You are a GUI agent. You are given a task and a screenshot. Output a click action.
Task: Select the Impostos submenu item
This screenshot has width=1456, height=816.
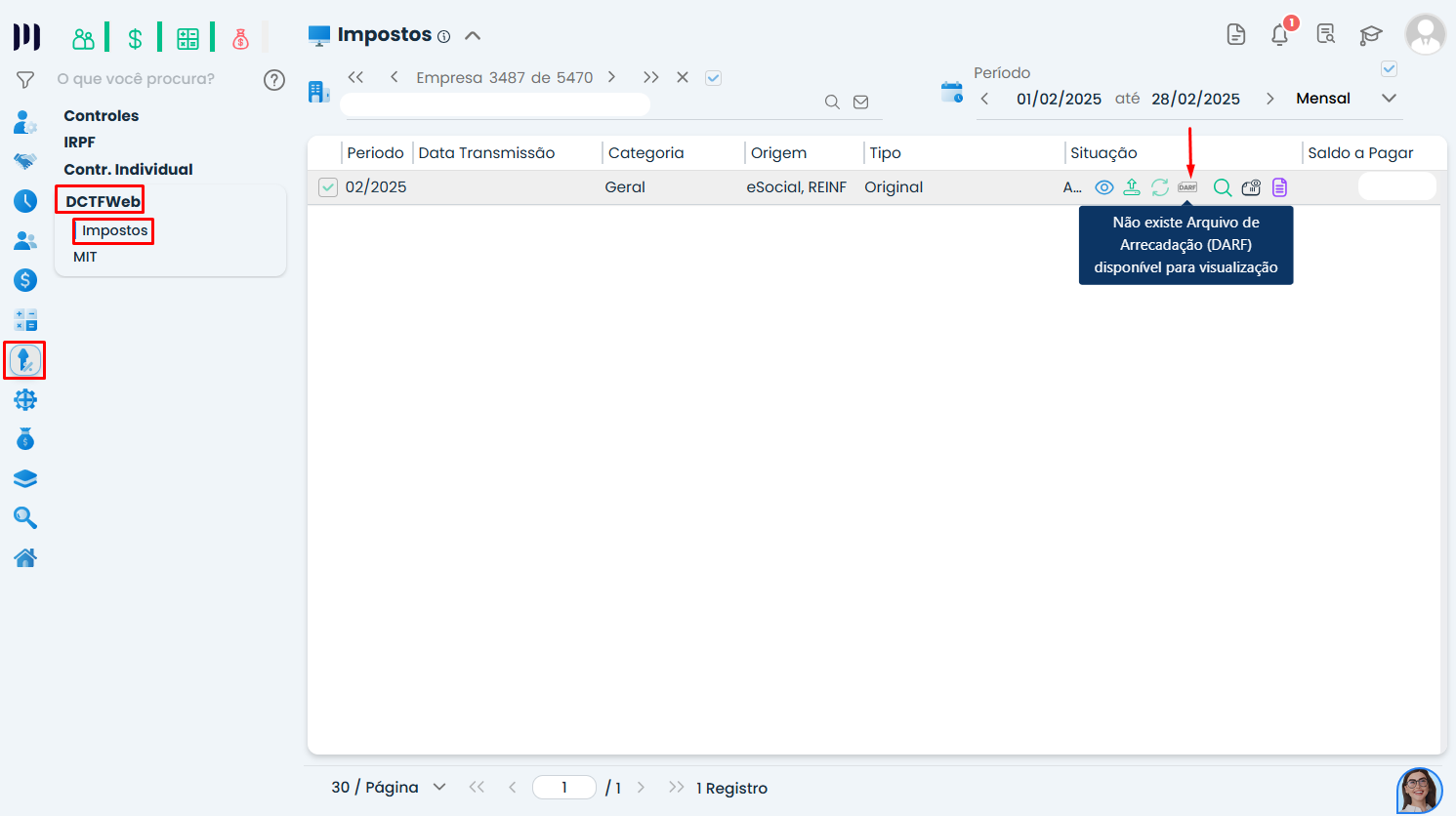point(115,230)
